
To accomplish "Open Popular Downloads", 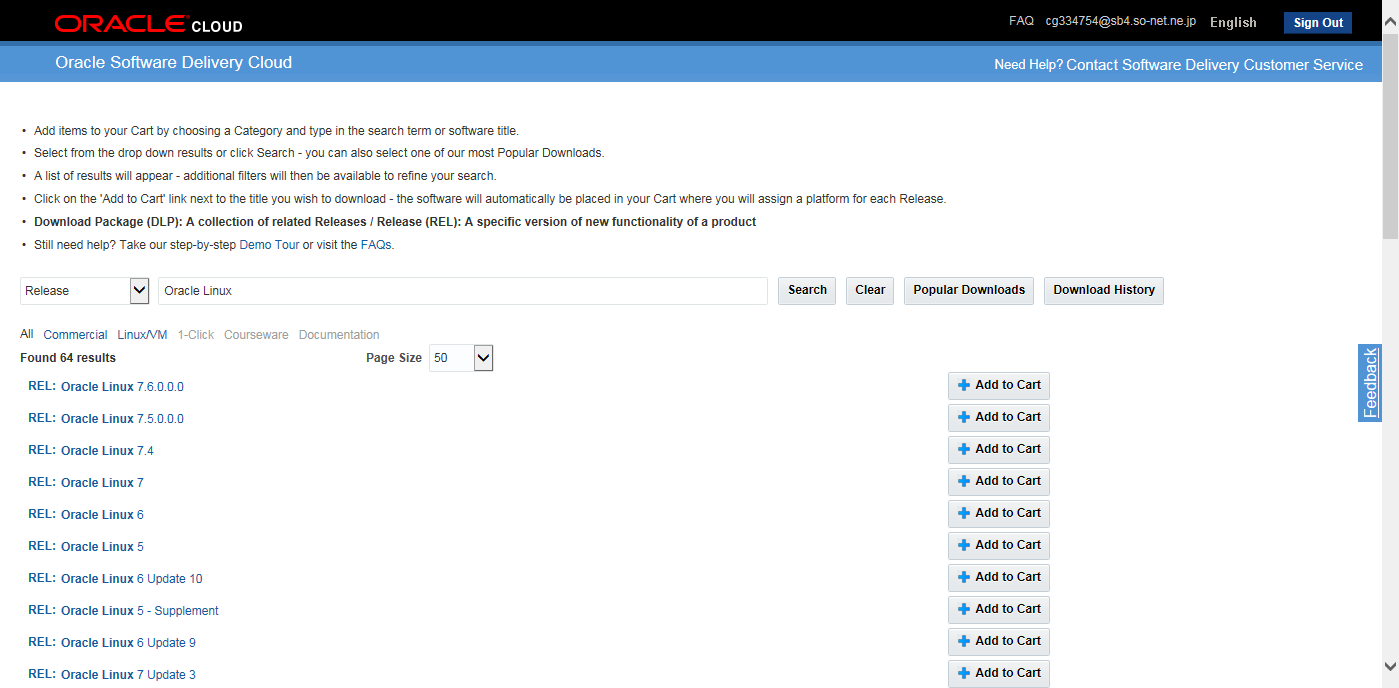I will click(968, 290).
